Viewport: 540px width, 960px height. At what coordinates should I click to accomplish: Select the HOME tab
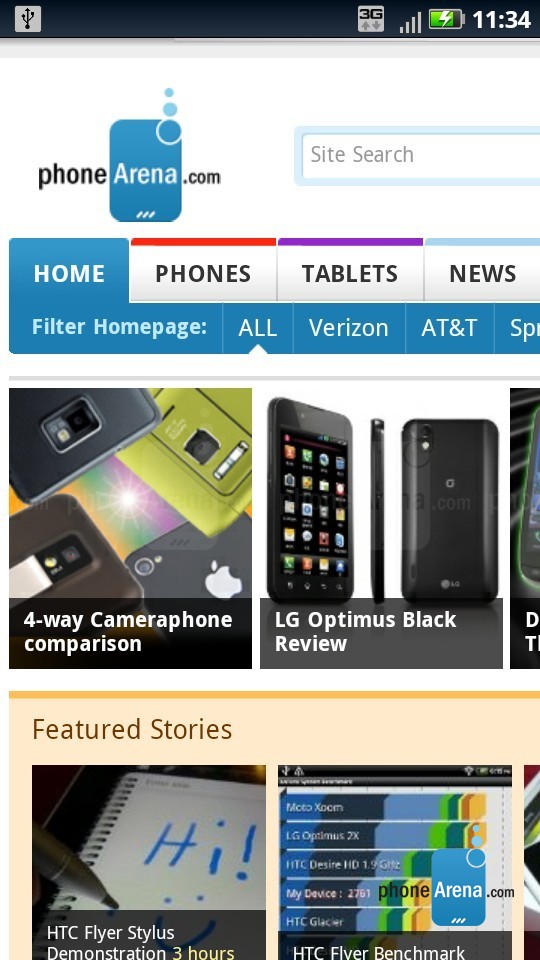(x=69, y=273)
